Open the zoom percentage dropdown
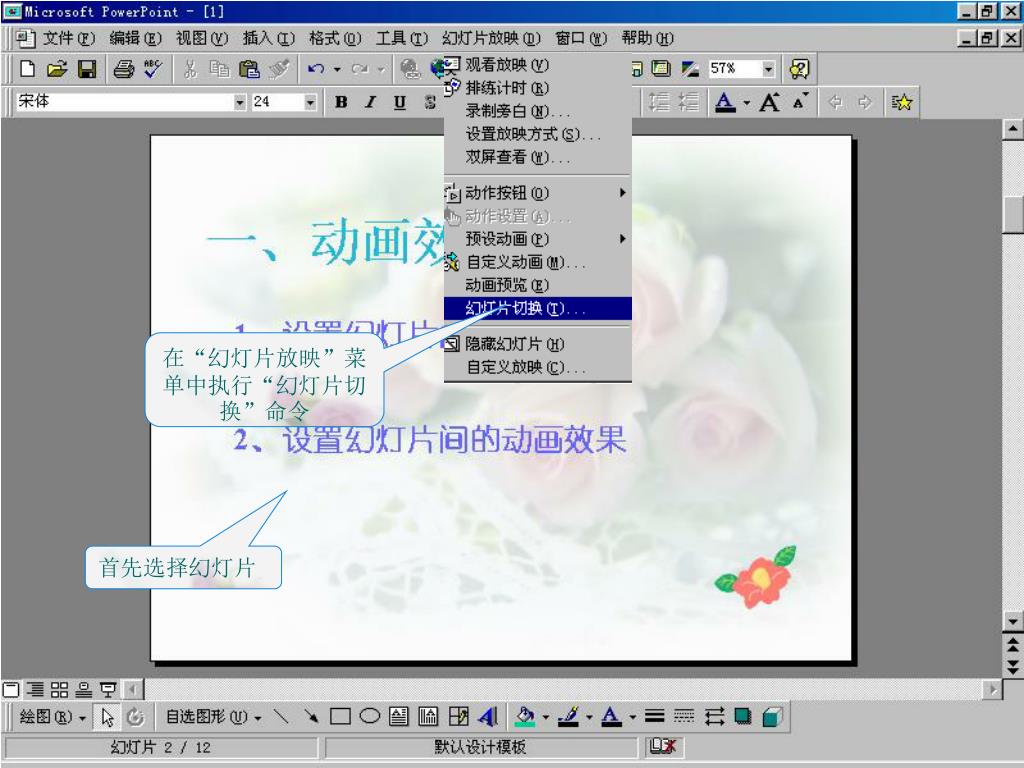 (769, 69)
